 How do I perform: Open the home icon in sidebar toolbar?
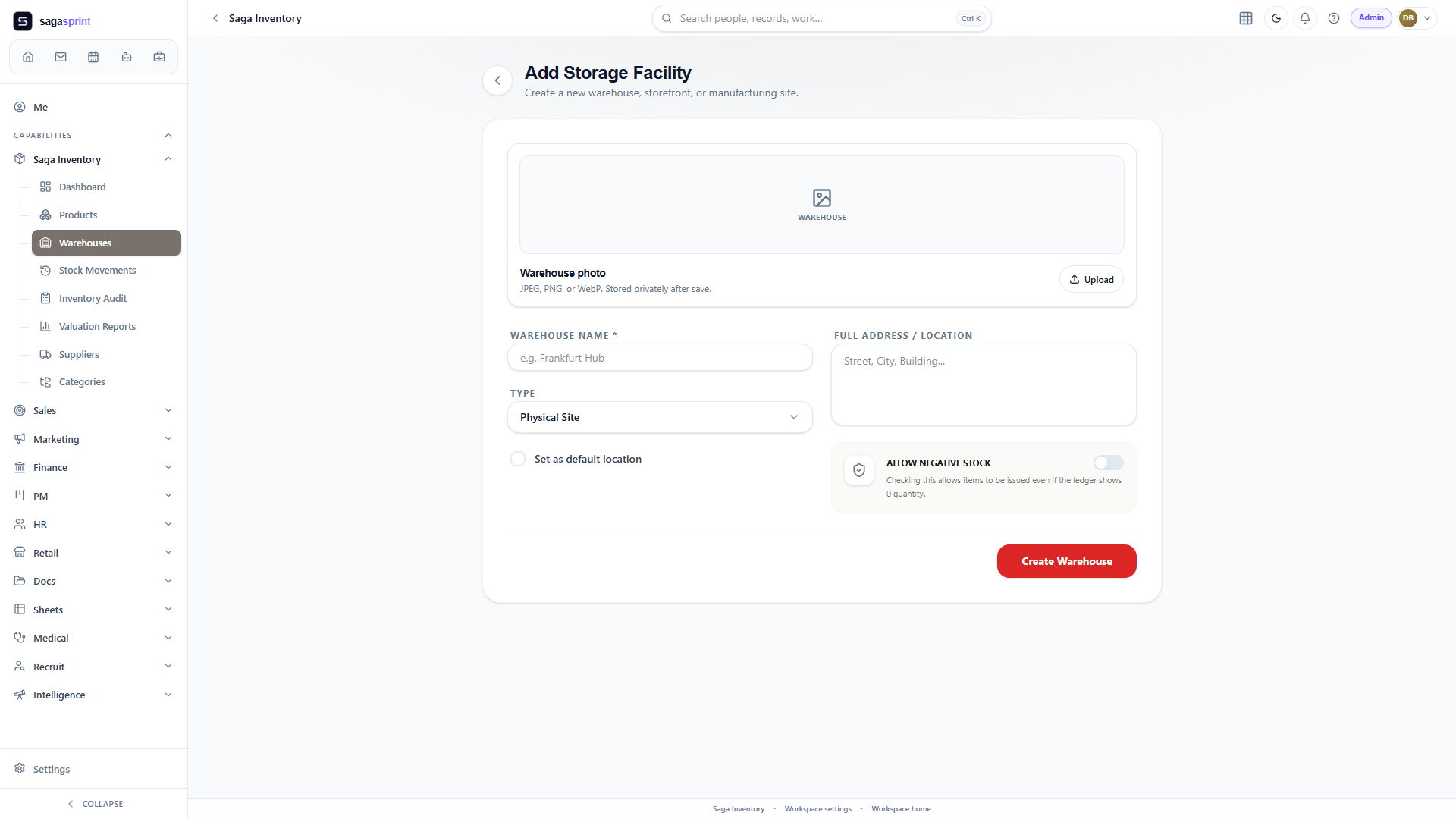(28, 57)
